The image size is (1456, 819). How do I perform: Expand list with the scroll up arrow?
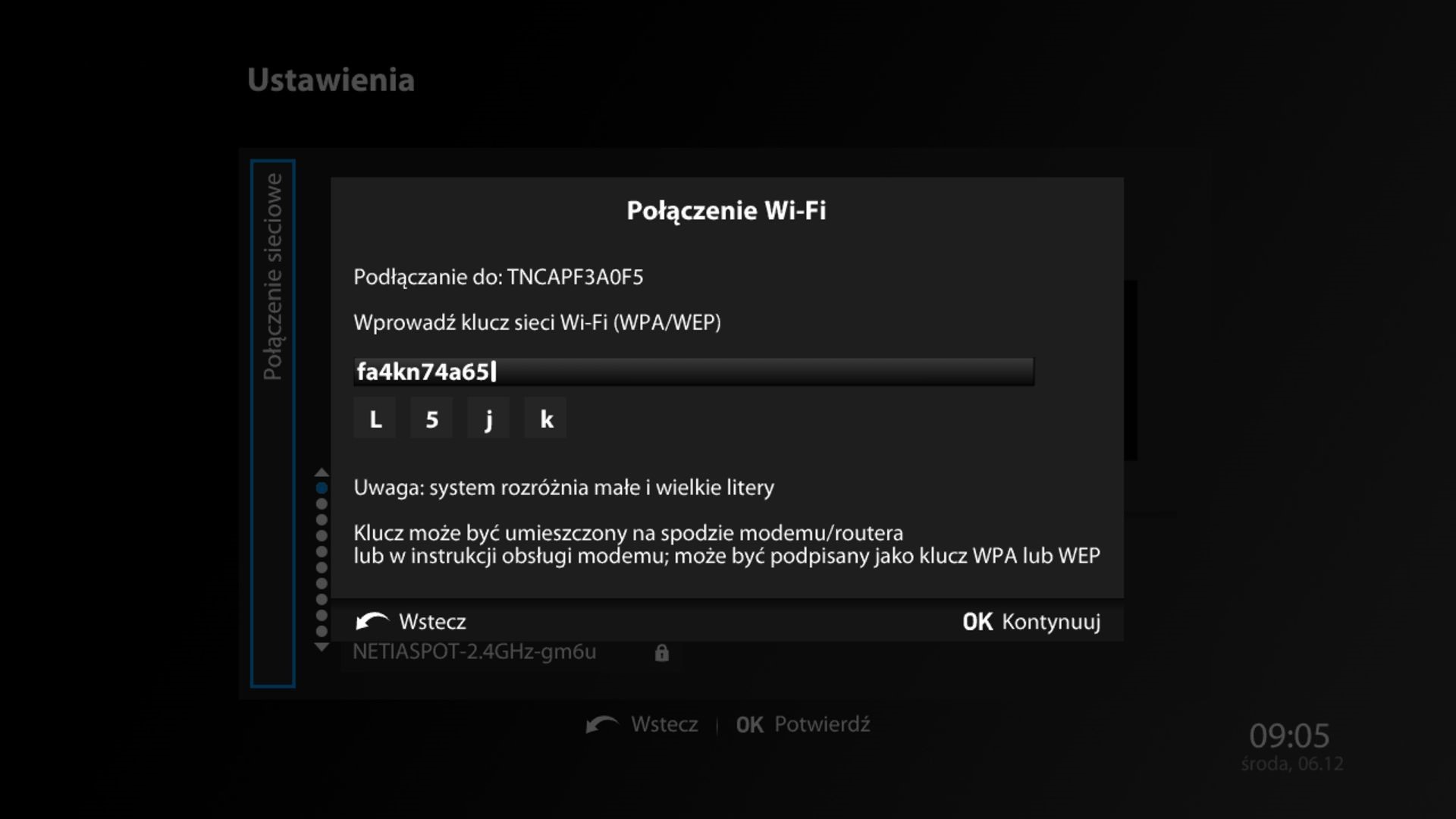(322, 472)
